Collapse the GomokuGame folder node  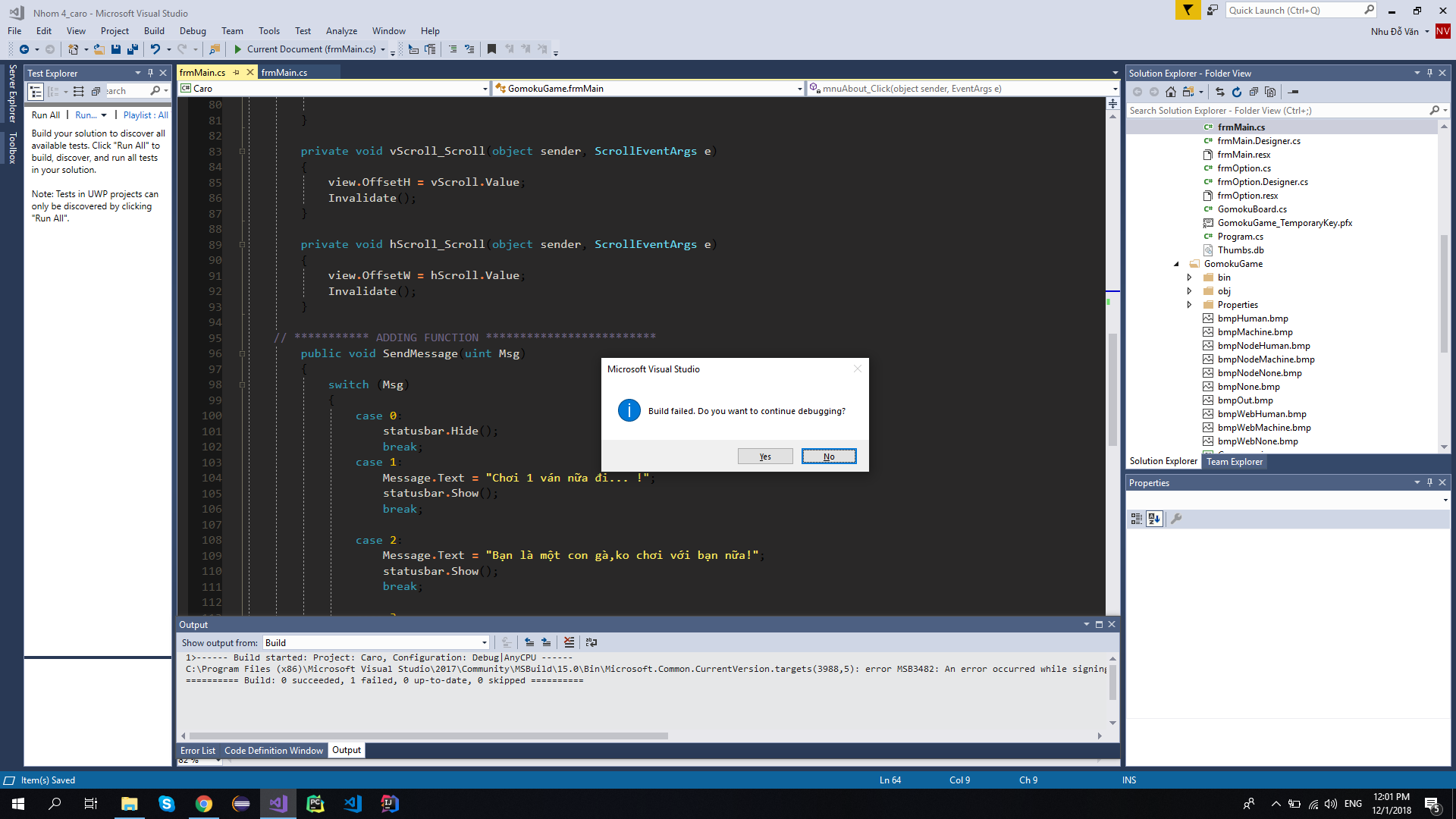pyautogui.click(x=1176, y=264)
